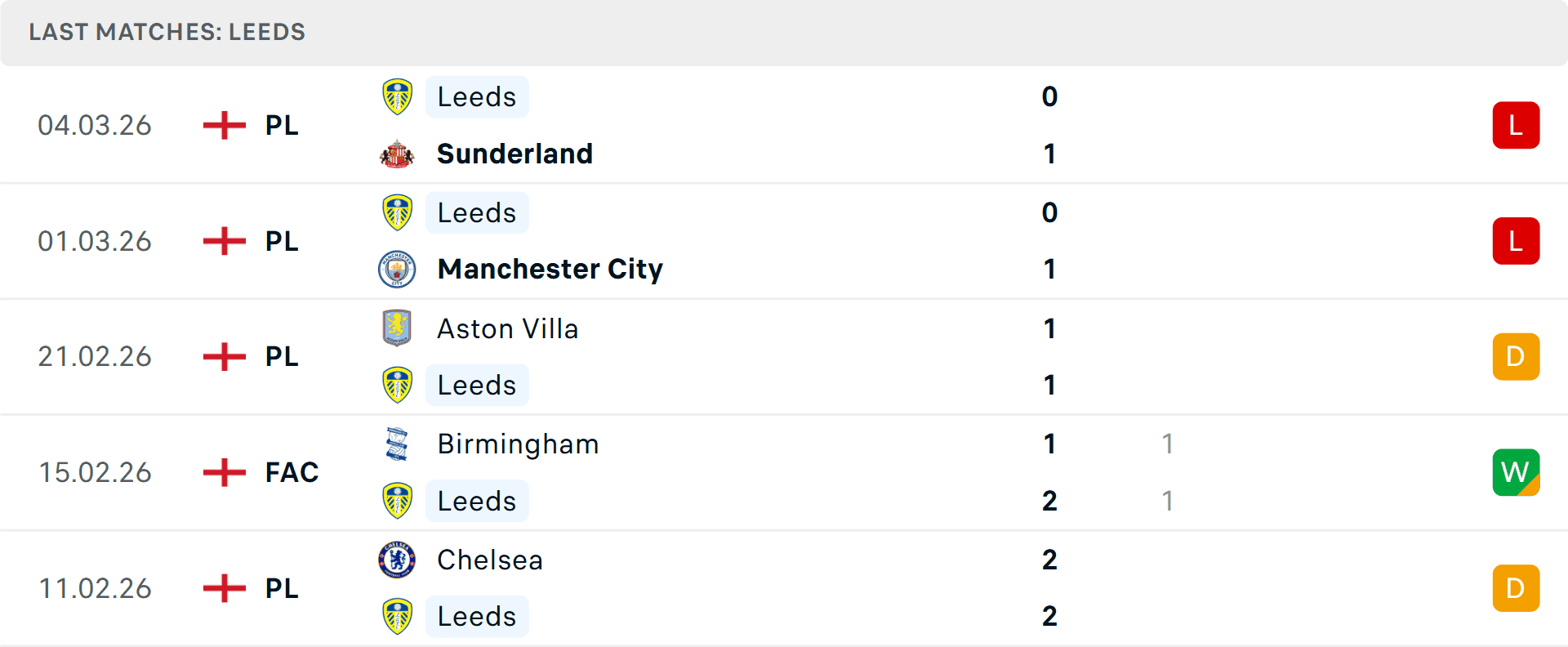Open the Leeds team link versus Sunderland
1568x647 pixels.
pos(477,96)
